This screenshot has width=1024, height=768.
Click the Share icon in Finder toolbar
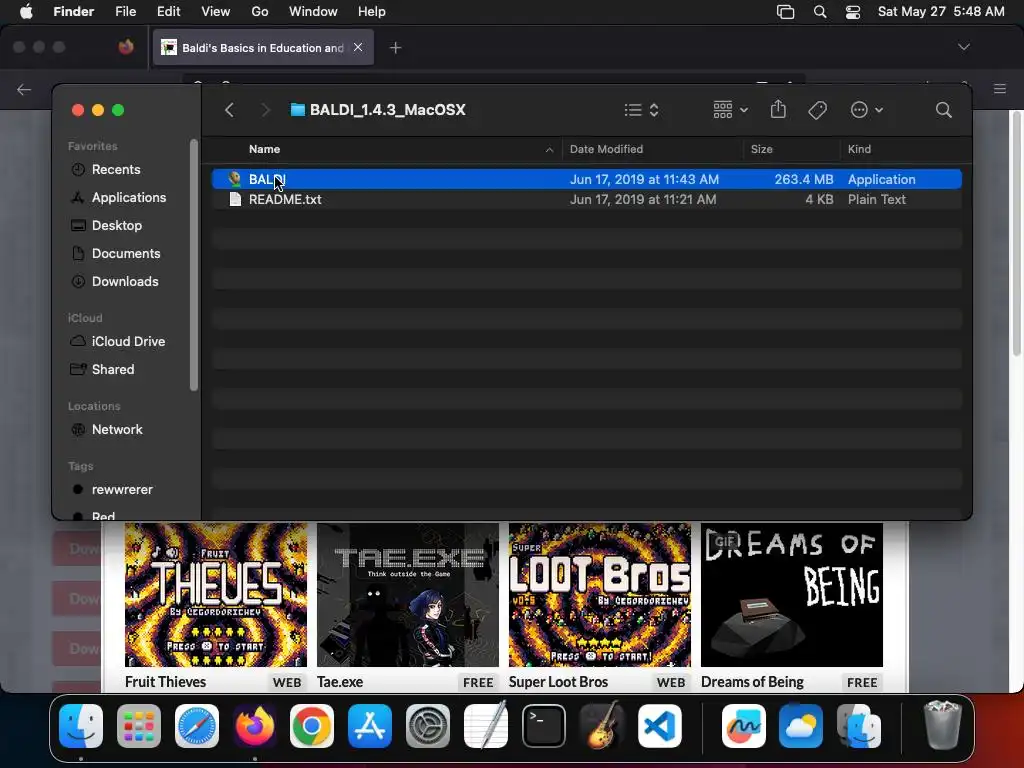click(778, 109)
